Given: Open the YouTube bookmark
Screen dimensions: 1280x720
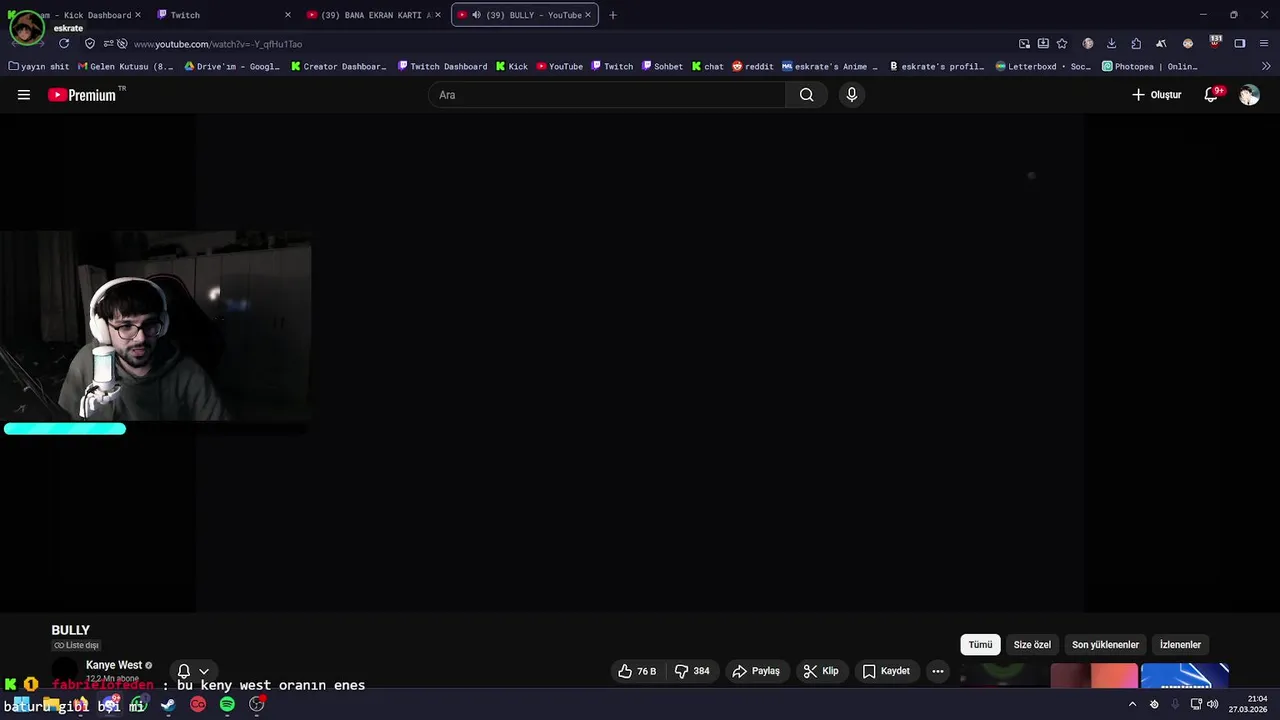Looking at the screenshot, I should coord(560,67).
